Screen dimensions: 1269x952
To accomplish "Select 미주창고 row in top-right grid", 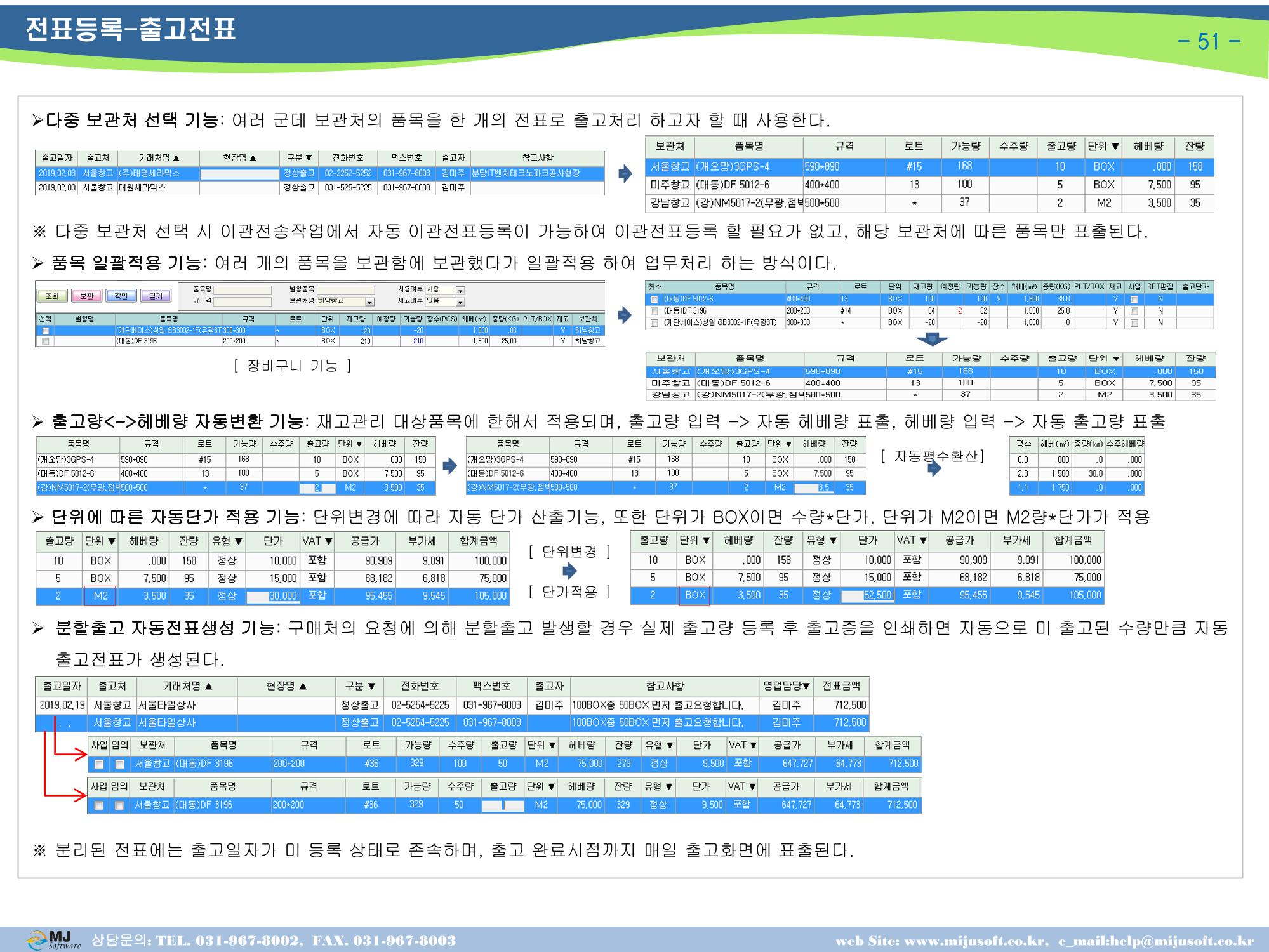I will [x=929, y=185].
